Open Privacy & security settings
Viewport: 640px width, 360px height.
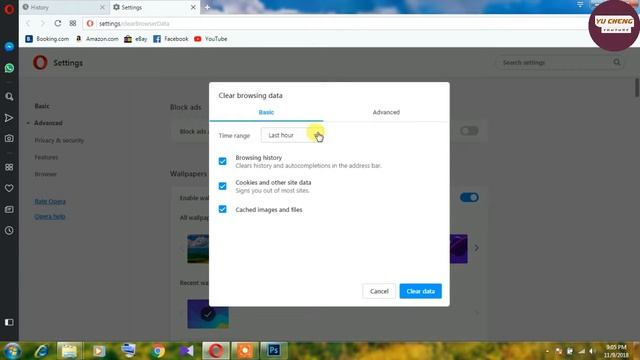(59, 140)
